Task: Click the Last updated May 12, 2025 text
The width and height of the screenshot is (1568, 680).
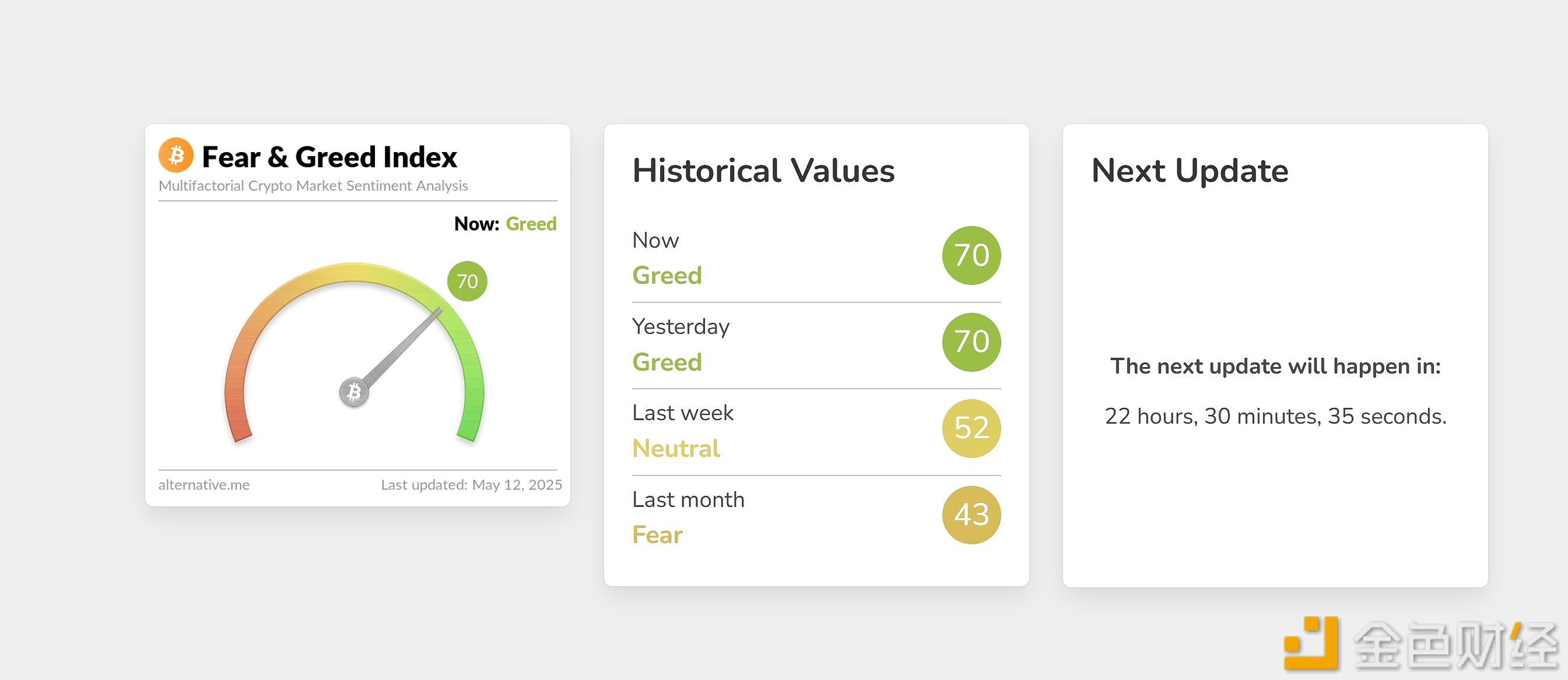Action: [471, 485]
